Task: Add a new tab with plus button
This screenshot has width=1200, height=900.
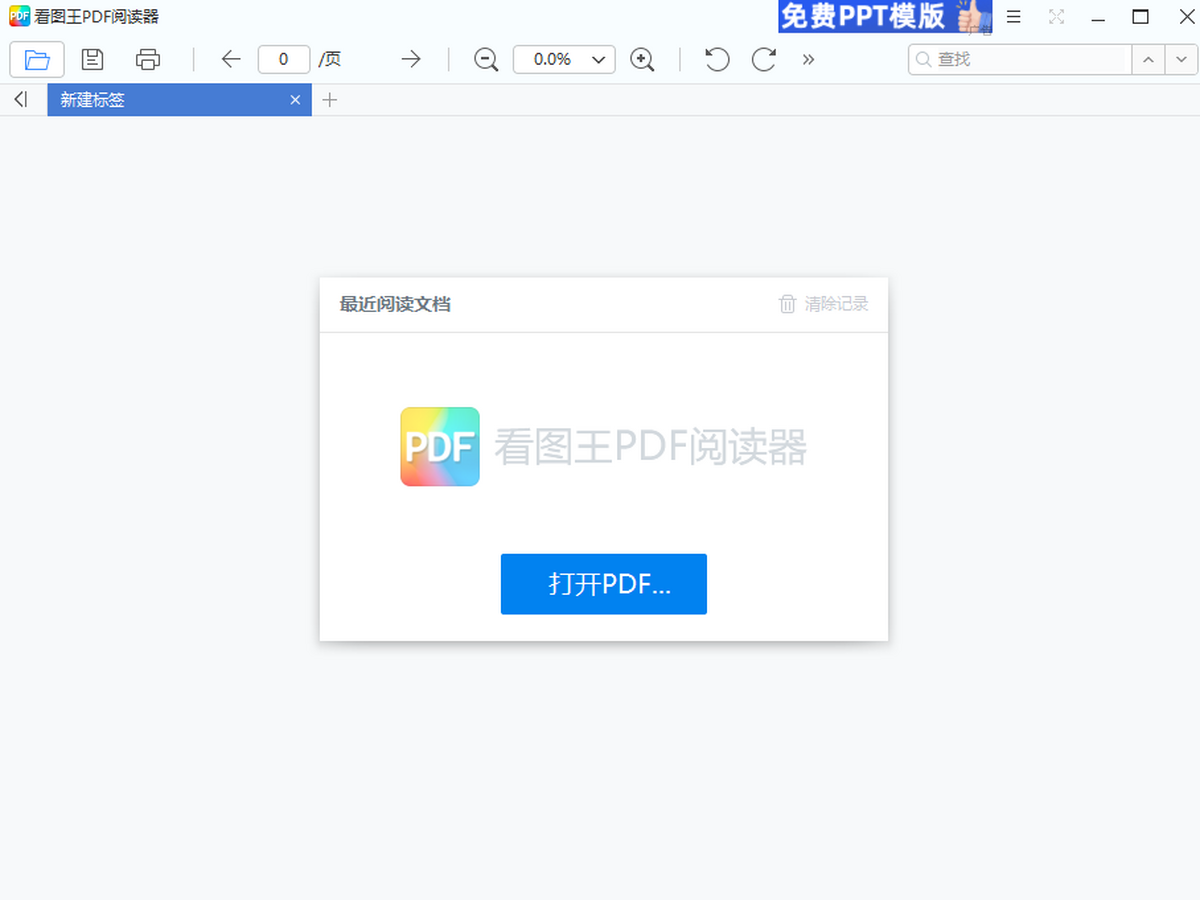Action: [330, 100]
